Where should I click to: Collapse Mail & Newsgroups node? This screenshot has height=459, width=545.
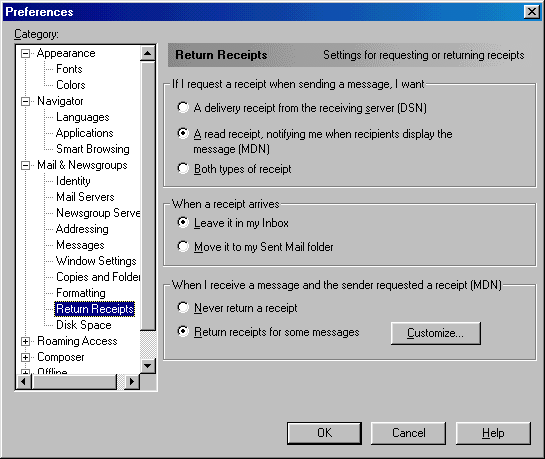[x=25, y=165]
